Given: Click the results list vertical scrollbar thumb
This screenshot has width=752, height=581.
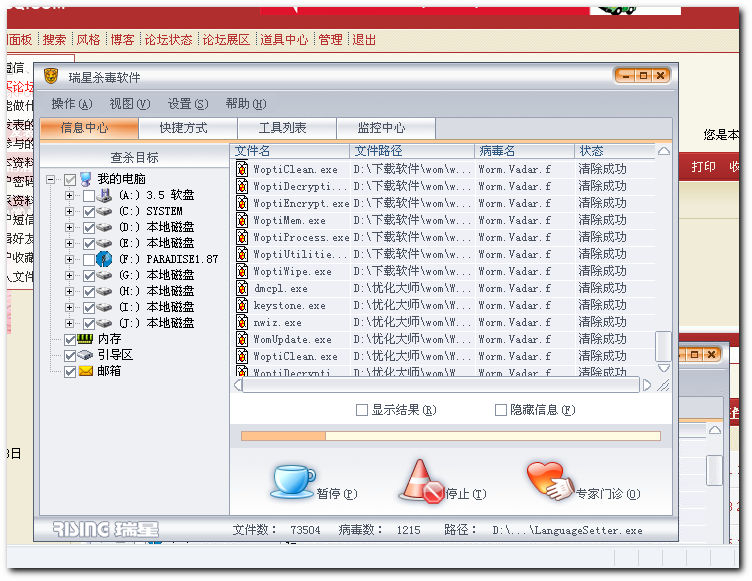Looking at the screenshot, I should 663,345.
